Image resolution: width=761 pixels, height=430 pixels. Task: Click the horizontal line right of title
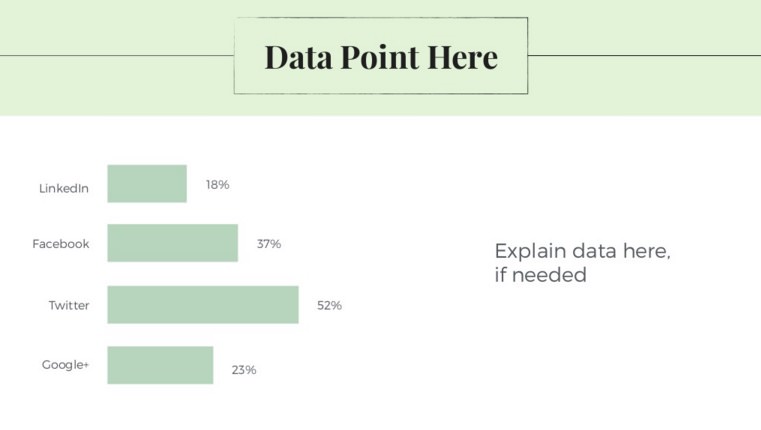tap(645, 55)
